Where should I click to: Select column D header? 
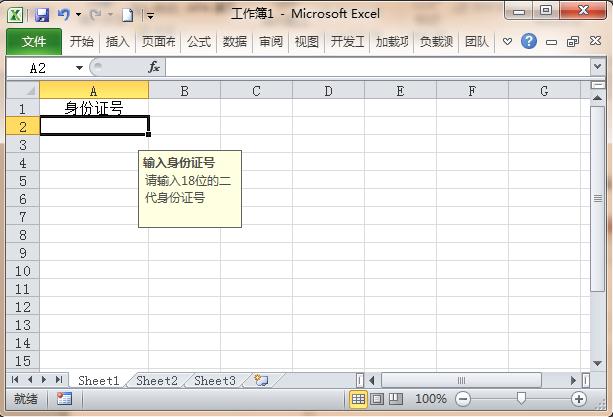[x=328, y=90]
